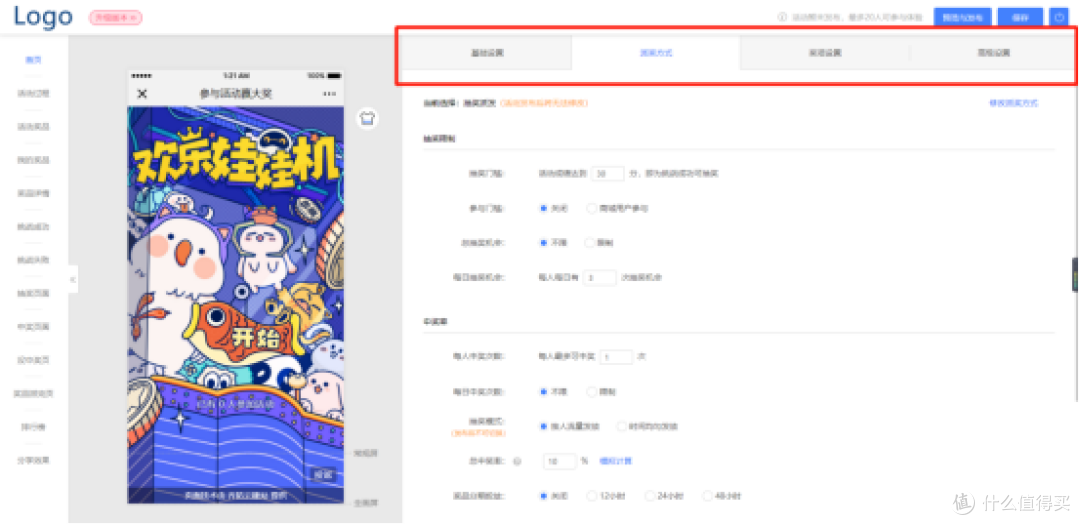Select 关闭 radio for 参与门槛
The width and height of the screenshot is (1080, 525).
[x=543, y=208]
